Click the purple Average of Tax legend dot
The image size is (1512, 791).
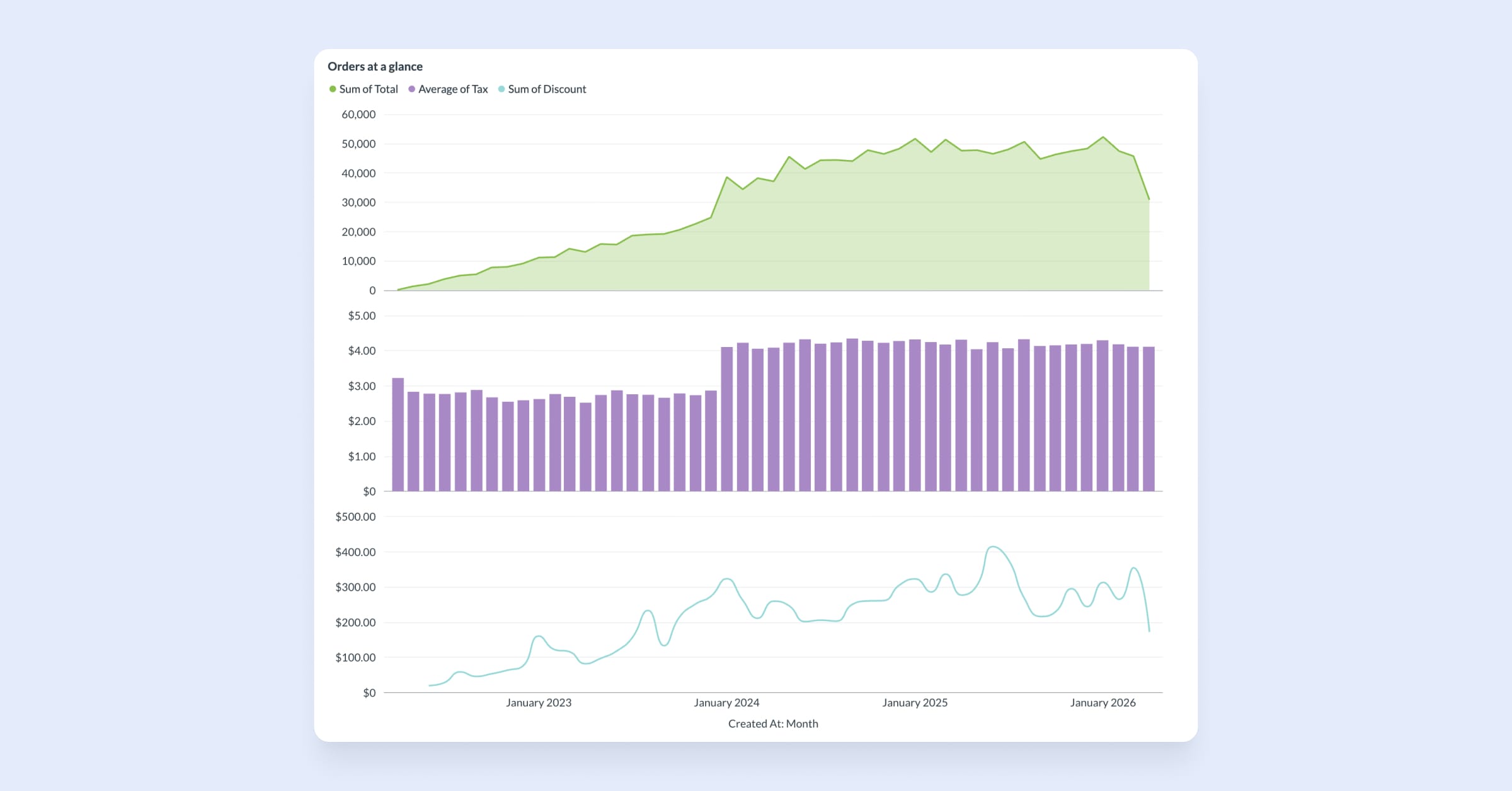coord(412,89)
